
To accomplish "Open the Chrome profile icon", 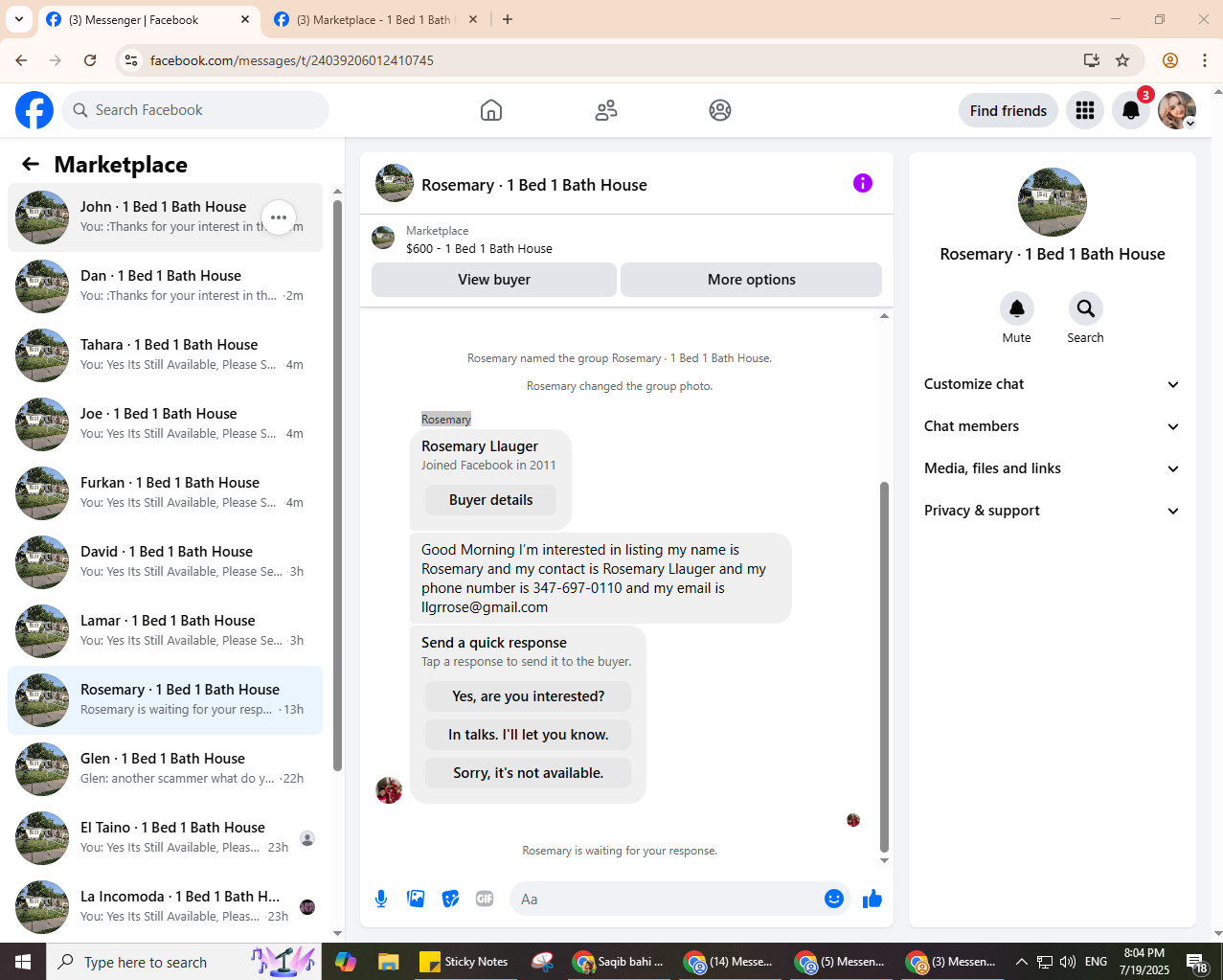I will [1169, 60].
